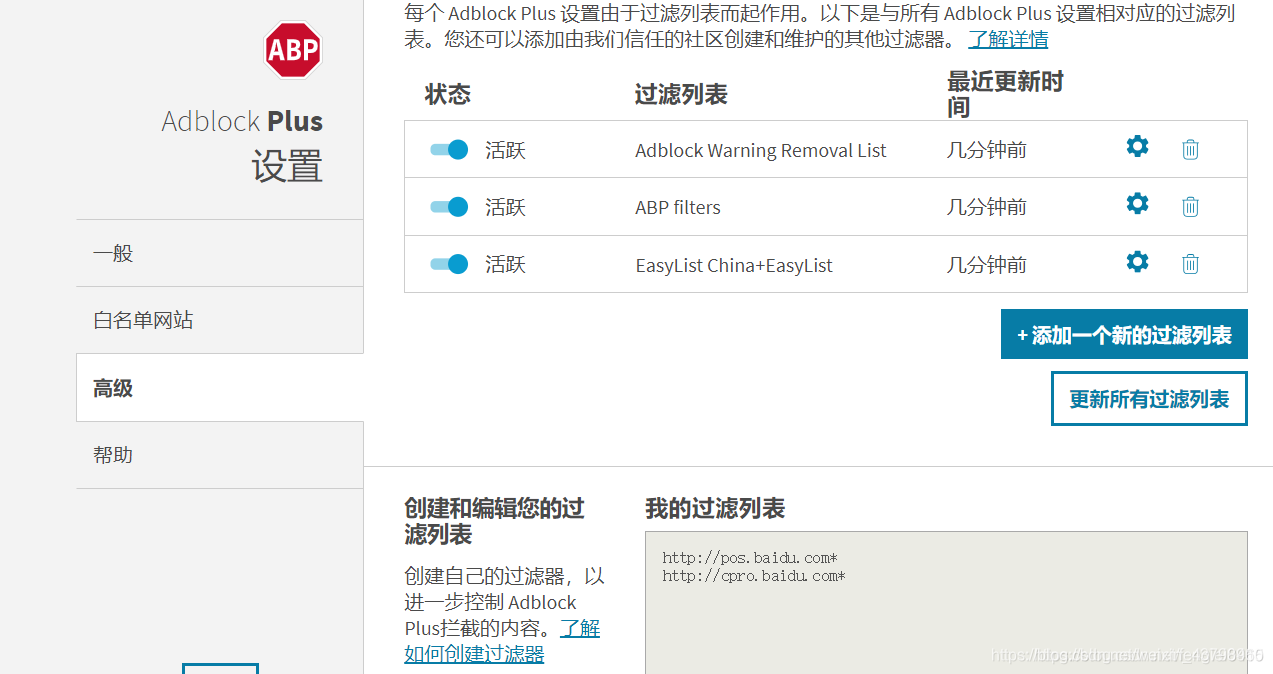Click 几分钟前 in ABP filters row
The image size is (1273, 674).
pos(987,207)
